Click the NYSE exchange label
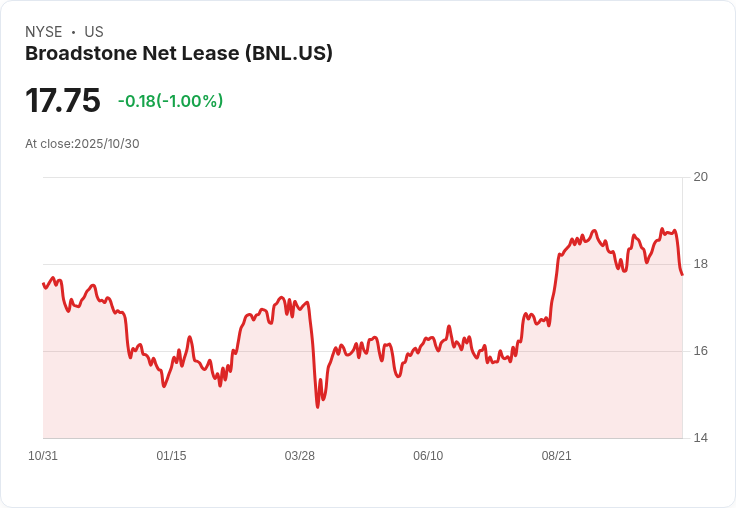This screenshot has height=508, width=736. [44, 32]
